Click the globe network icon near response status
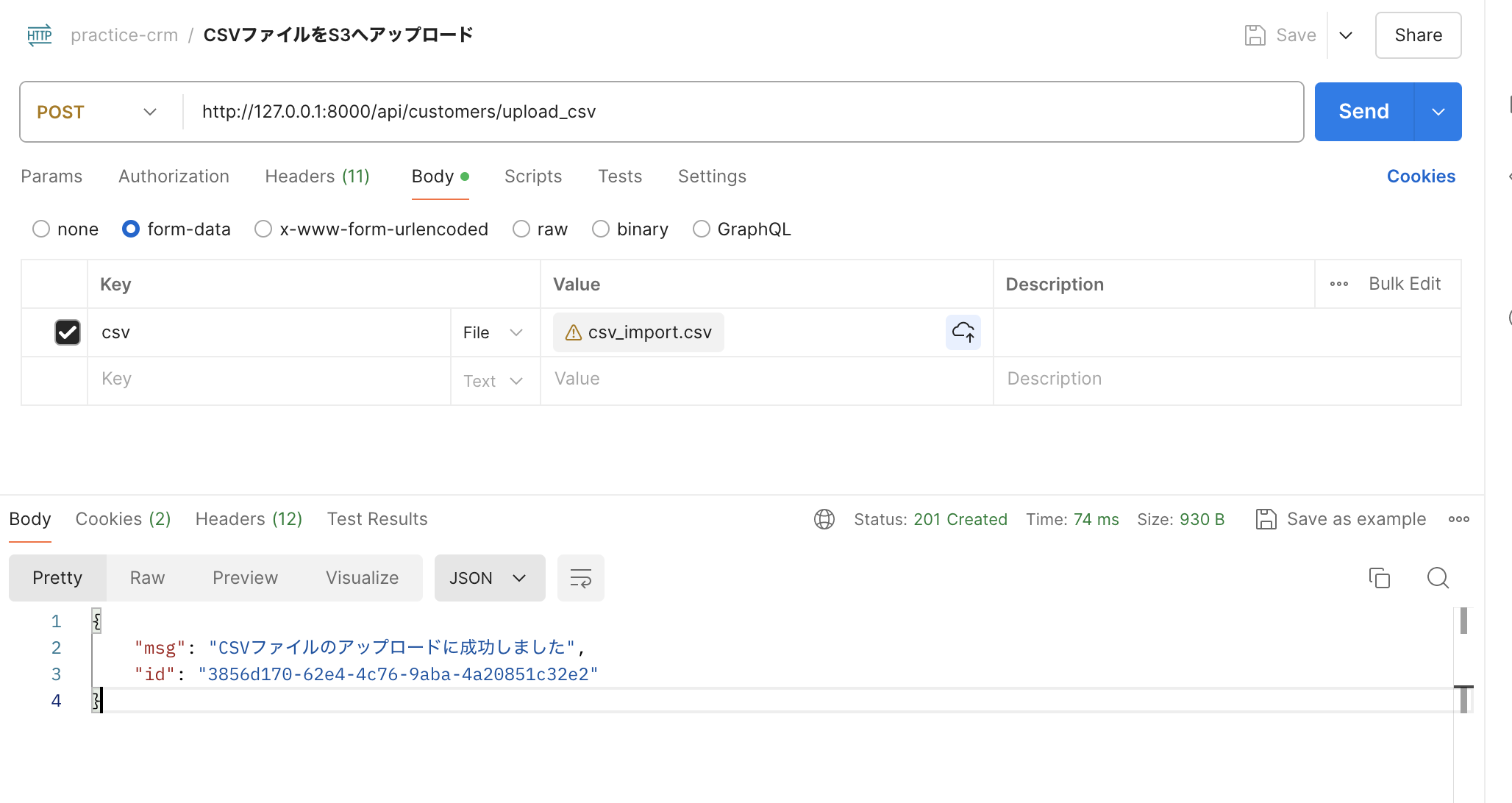This screenshot has width=1512, height=803. [824, 518]
